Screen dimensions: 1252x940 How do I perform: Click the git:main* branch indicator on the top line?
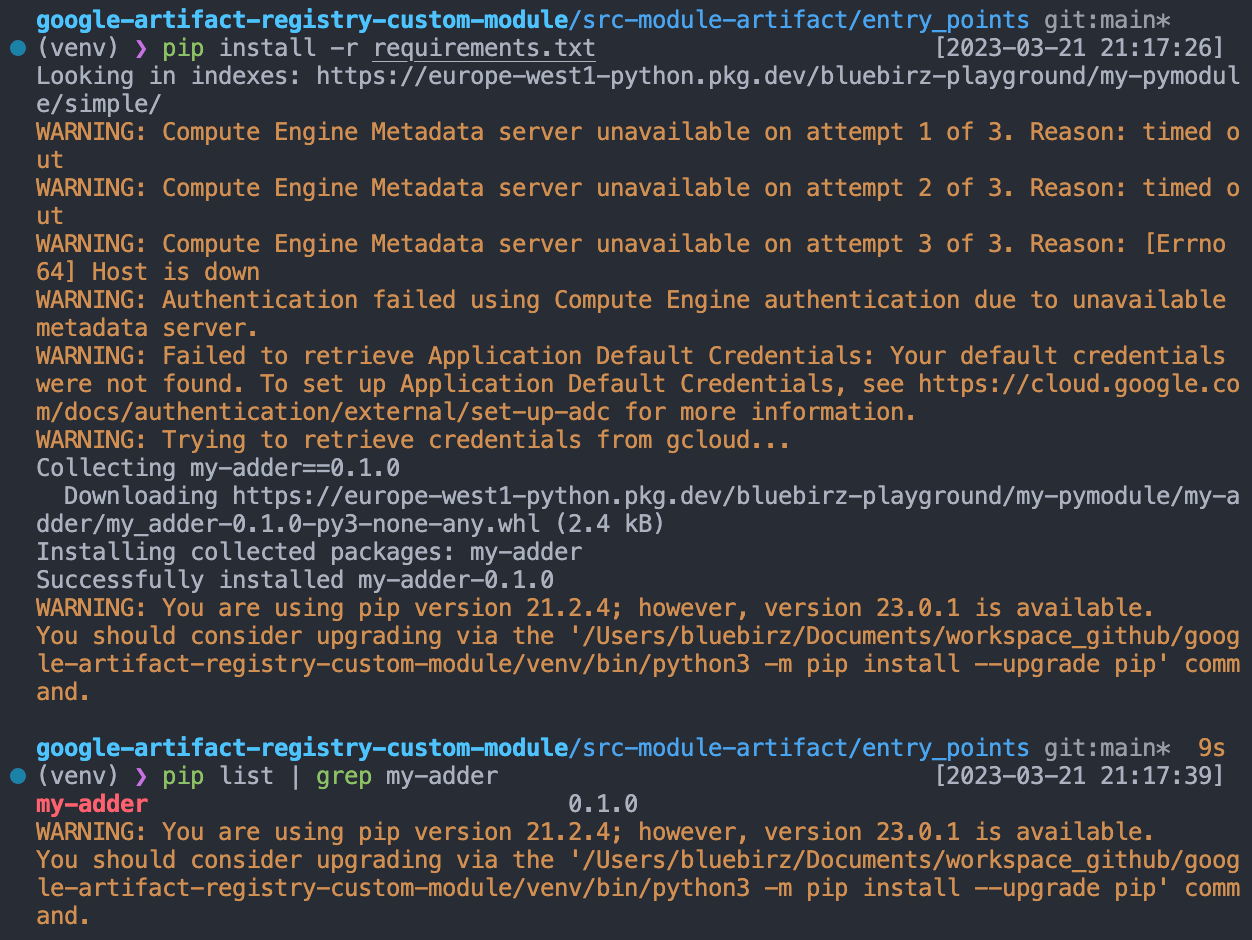[1107, 20]
